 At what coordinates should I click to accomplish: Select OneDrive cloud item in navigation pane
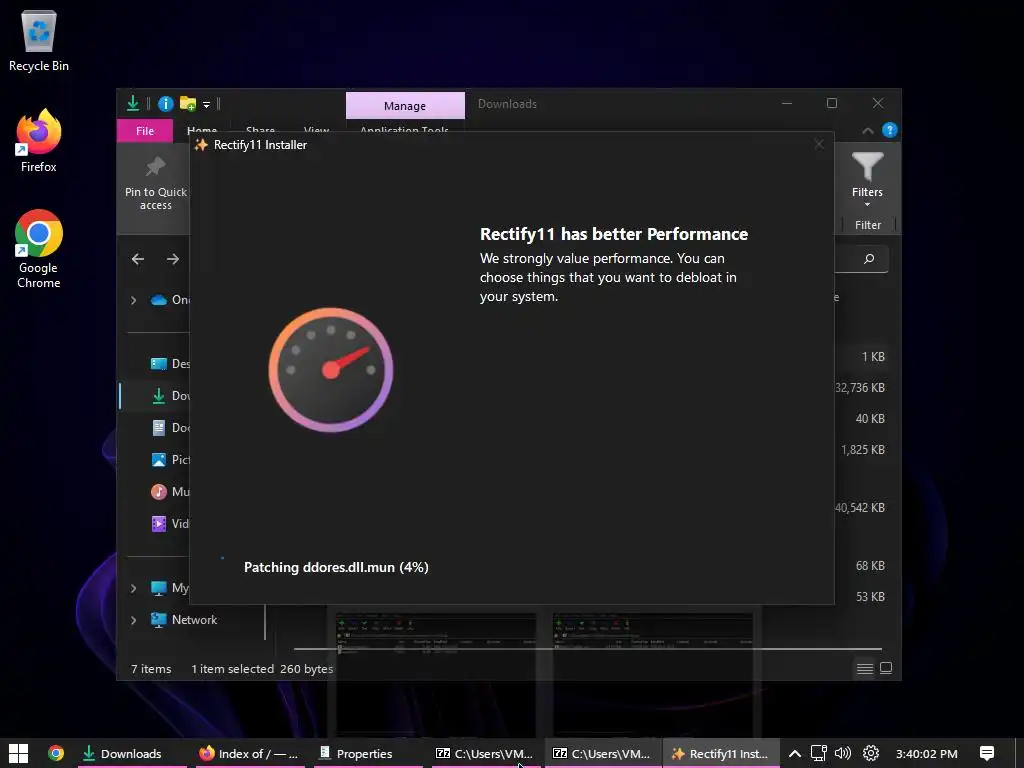170,300
